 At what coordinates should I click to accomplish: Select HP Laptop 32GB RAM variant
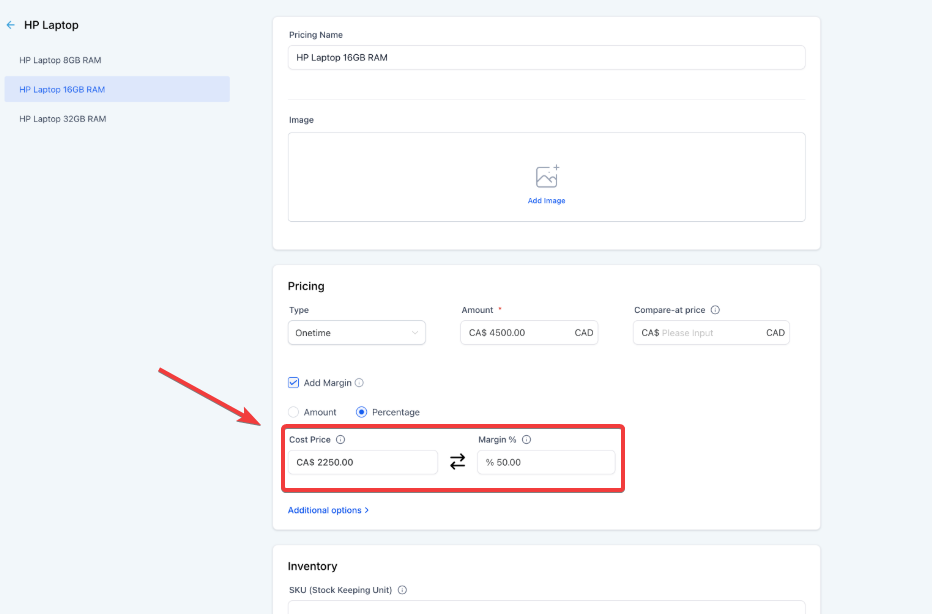62,119
